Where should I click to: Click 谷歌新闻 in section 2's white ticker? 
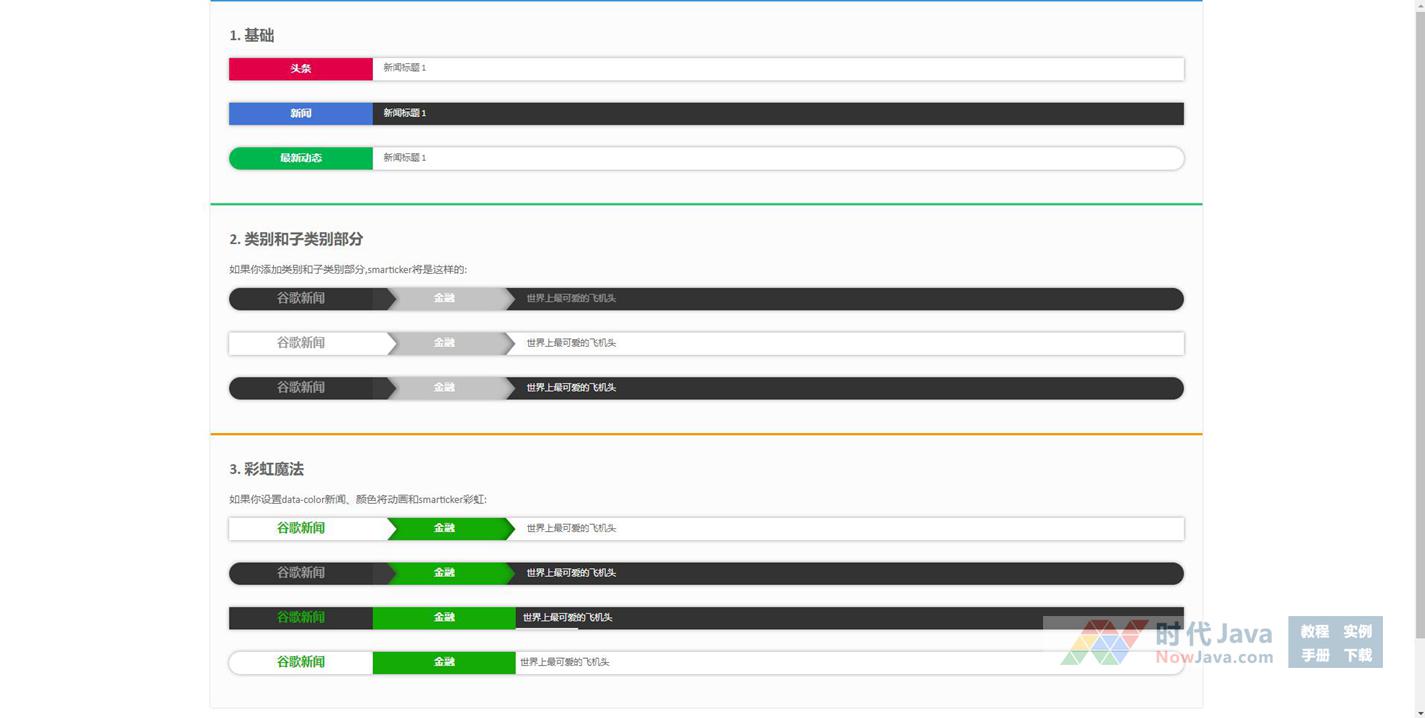pos(300,343)
